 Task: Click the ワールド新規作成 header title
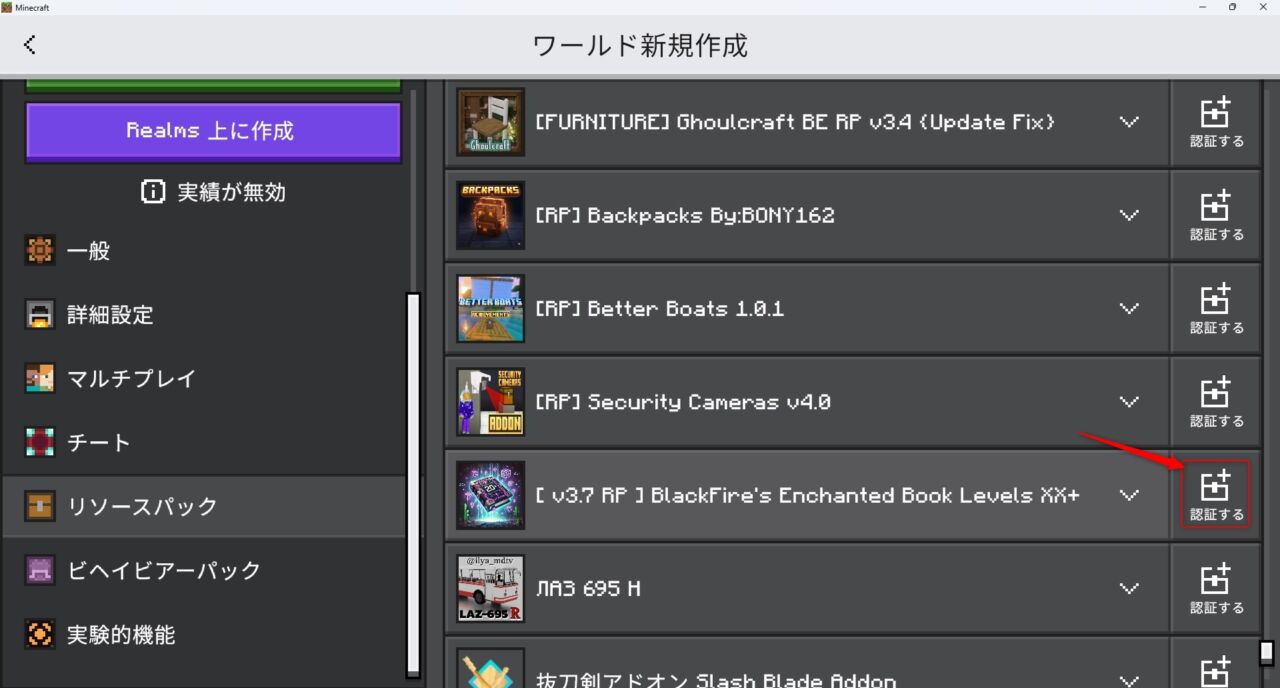[x=640, y=45]
